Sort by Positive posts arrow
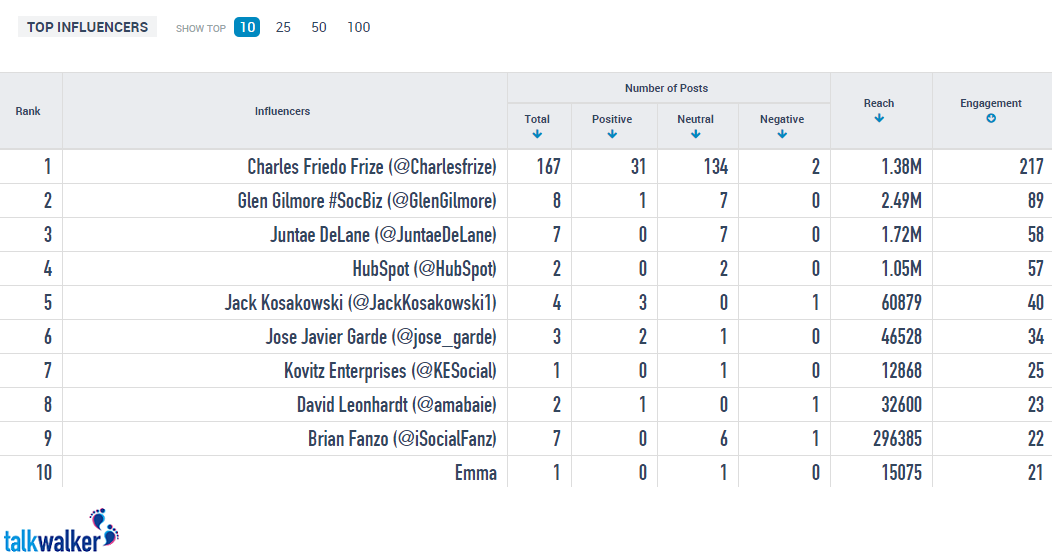 (612, 134)
